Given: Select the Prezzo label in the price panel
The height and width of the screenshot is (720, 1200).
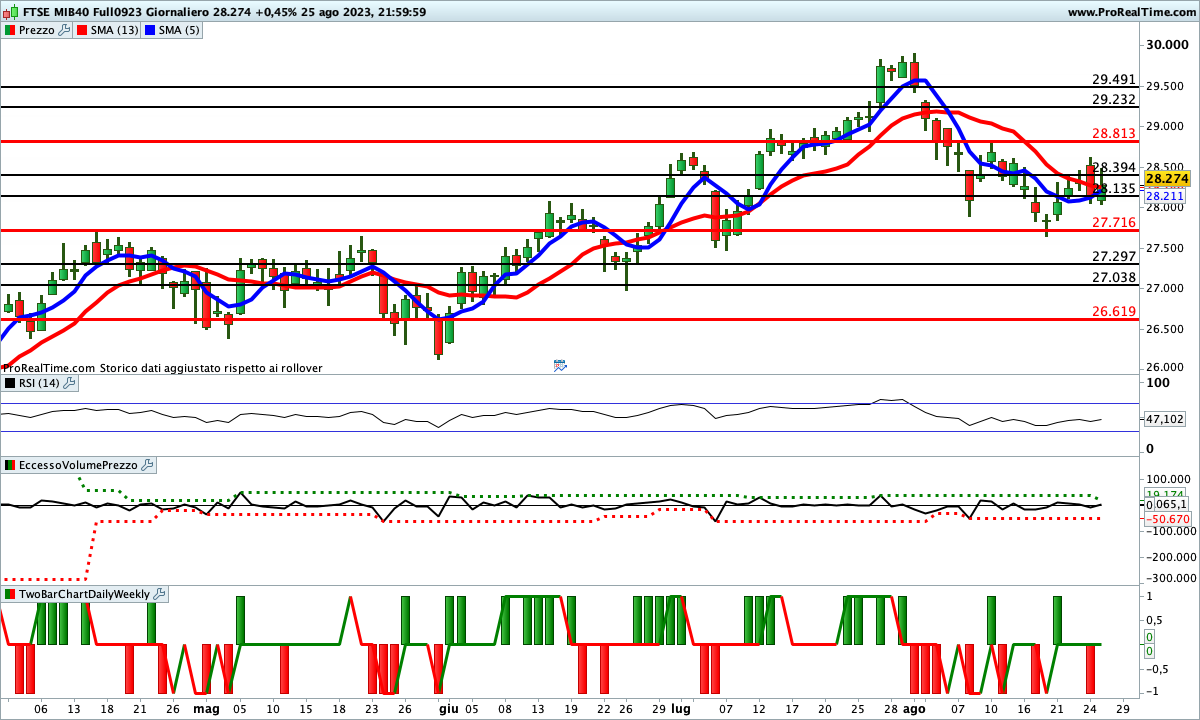Looking at the screenshot, I should pos(37,30).
